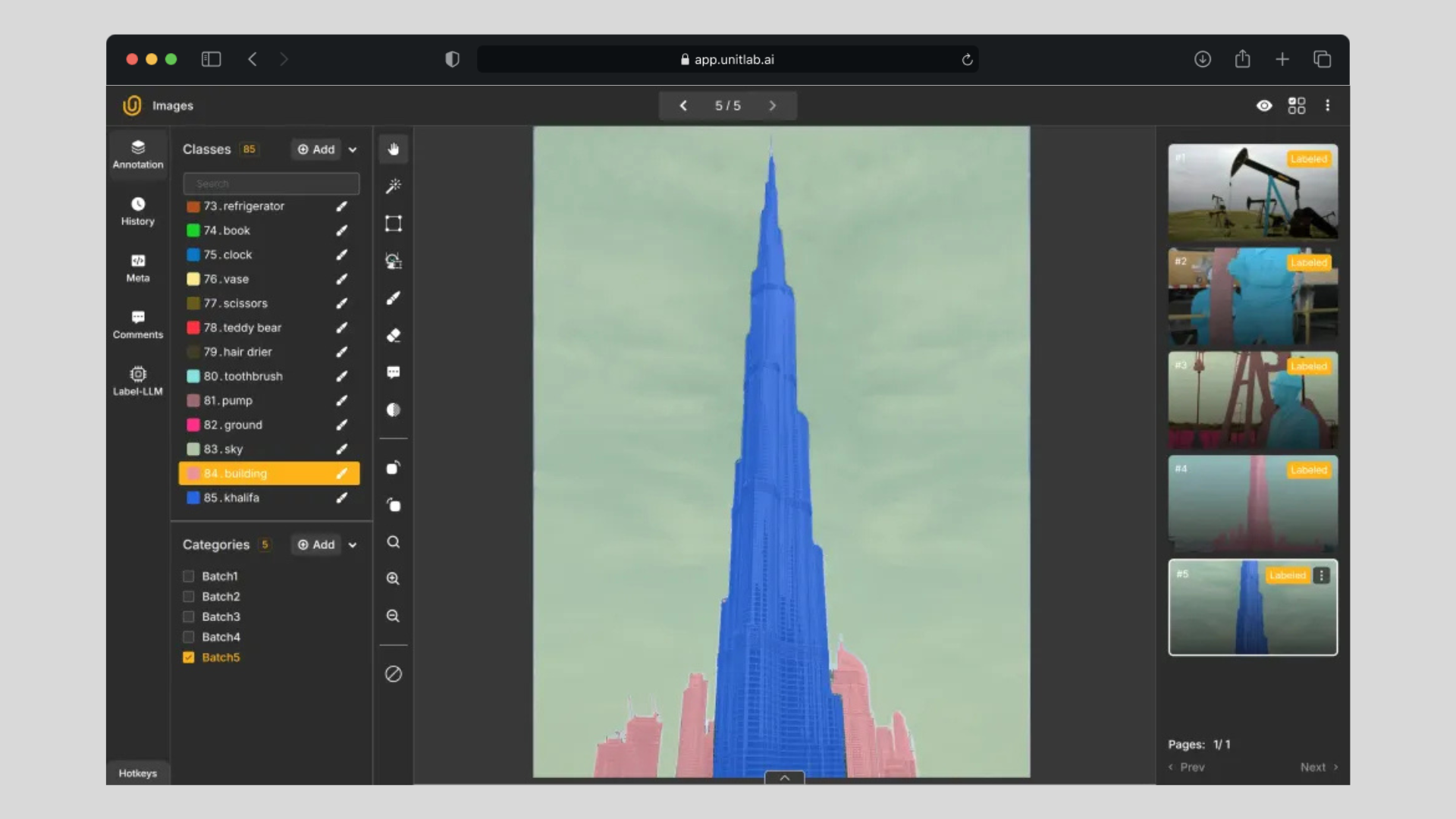Screen dimensions: 1456x819
Task: Expand bottom panel chevron under image
Action: [784, 777]
